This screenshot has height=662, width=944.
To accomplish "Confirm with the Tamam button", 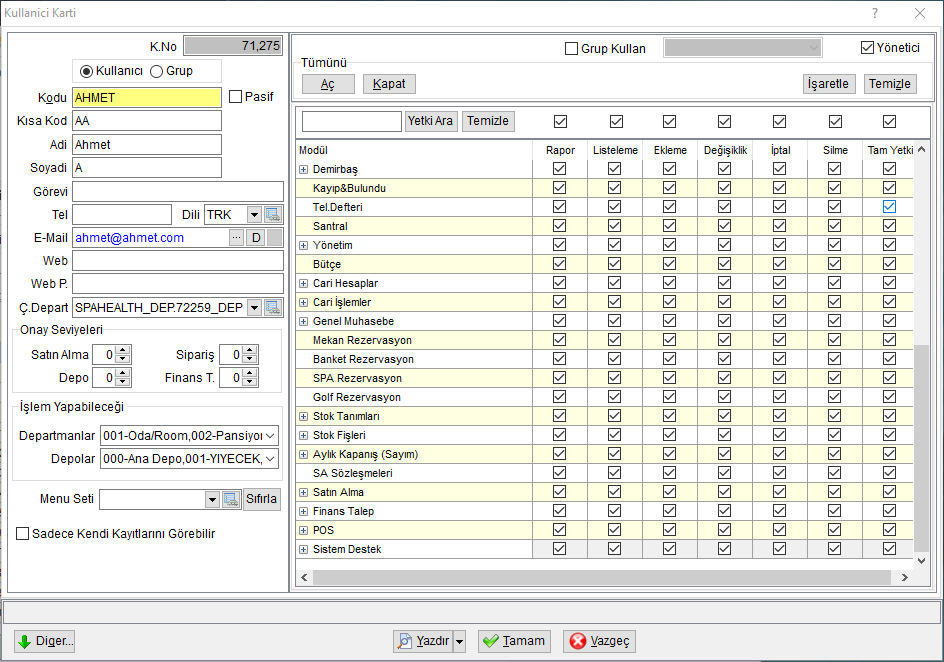I will pyautogui.click(x=515, y=641).
